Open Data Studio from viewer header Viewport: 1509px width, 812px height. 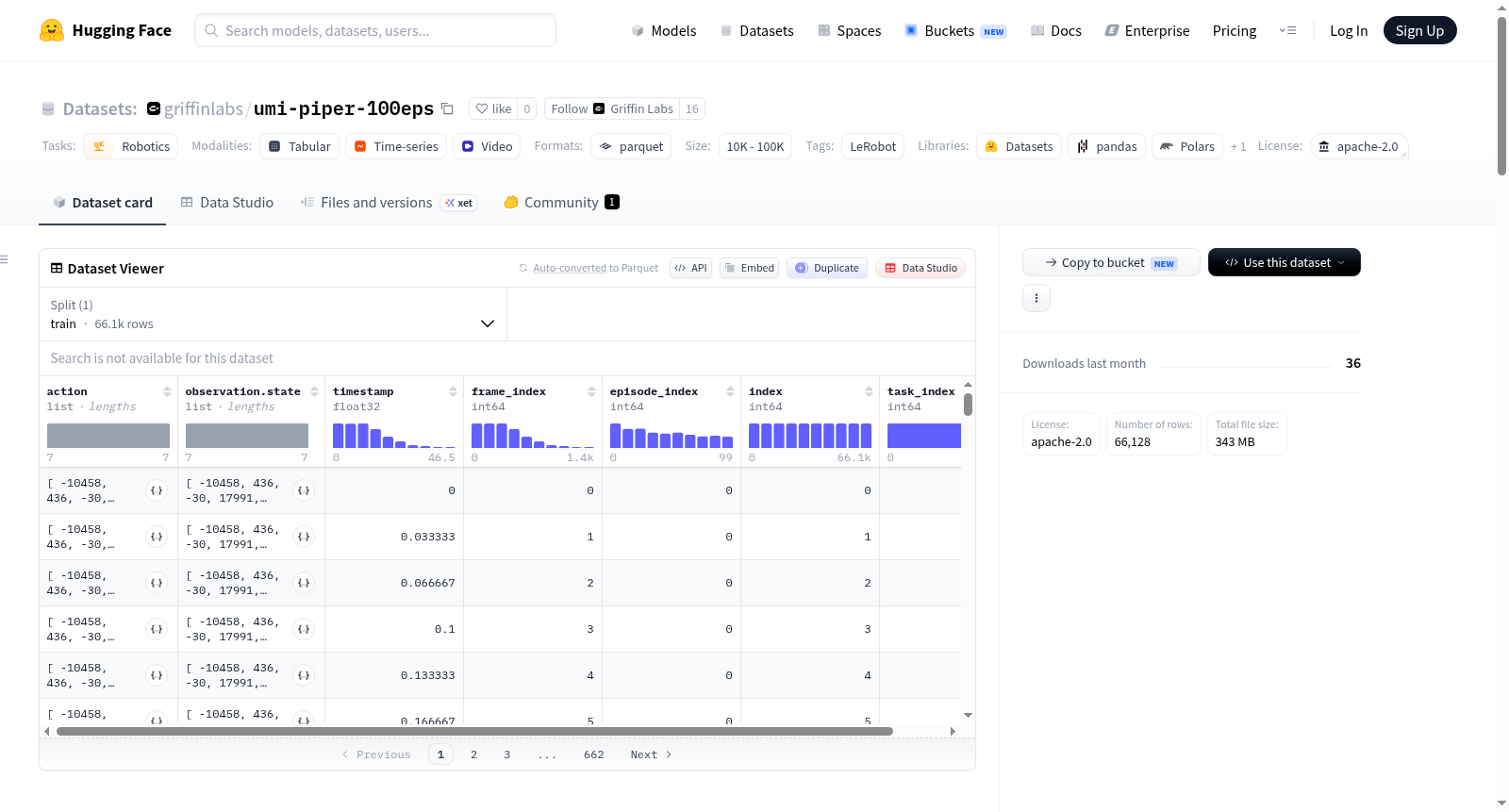tap(920, 268)
